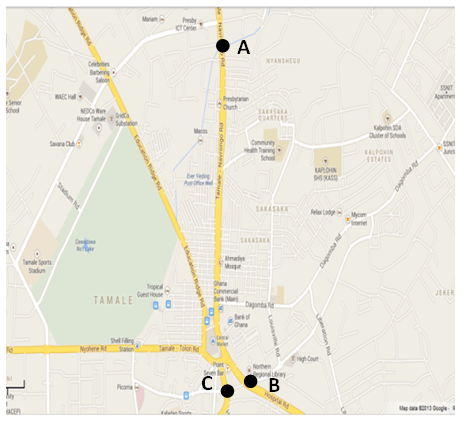Click the black marker labeled C
465x423 pixels.
227,391
